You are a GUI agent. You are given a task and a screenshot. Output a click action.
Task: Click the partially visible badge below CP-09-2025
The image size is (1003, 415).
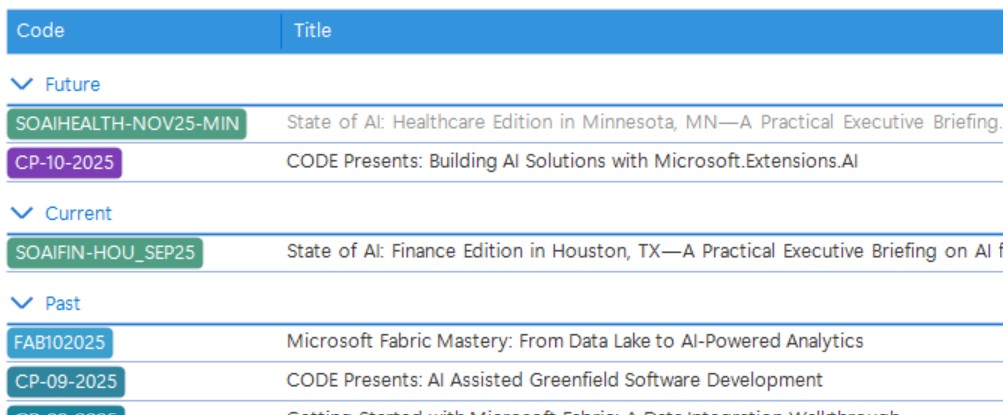tap(66, 411)
